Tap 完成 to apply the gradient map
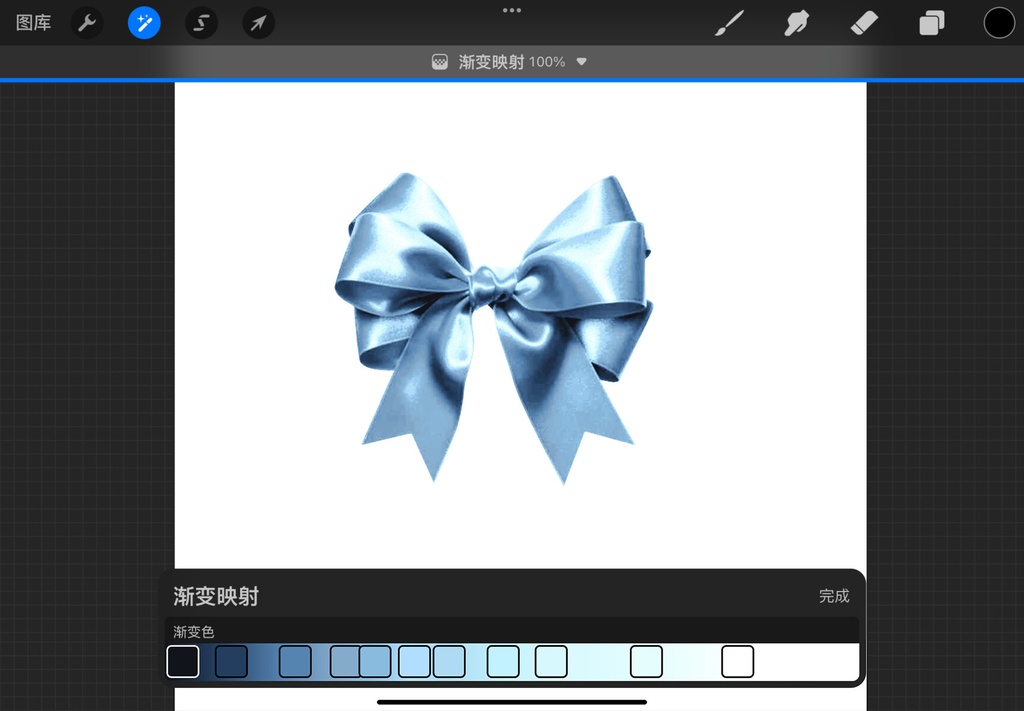The width and height of the screenshot is (1024, 711). click(834, 596)
